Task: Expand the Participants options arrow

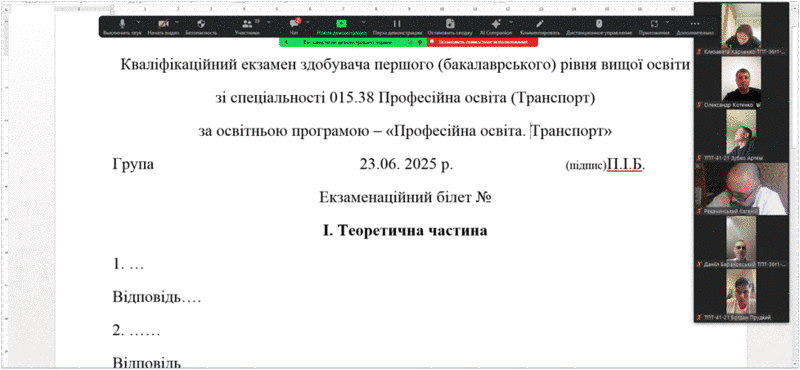Action: 268,22
